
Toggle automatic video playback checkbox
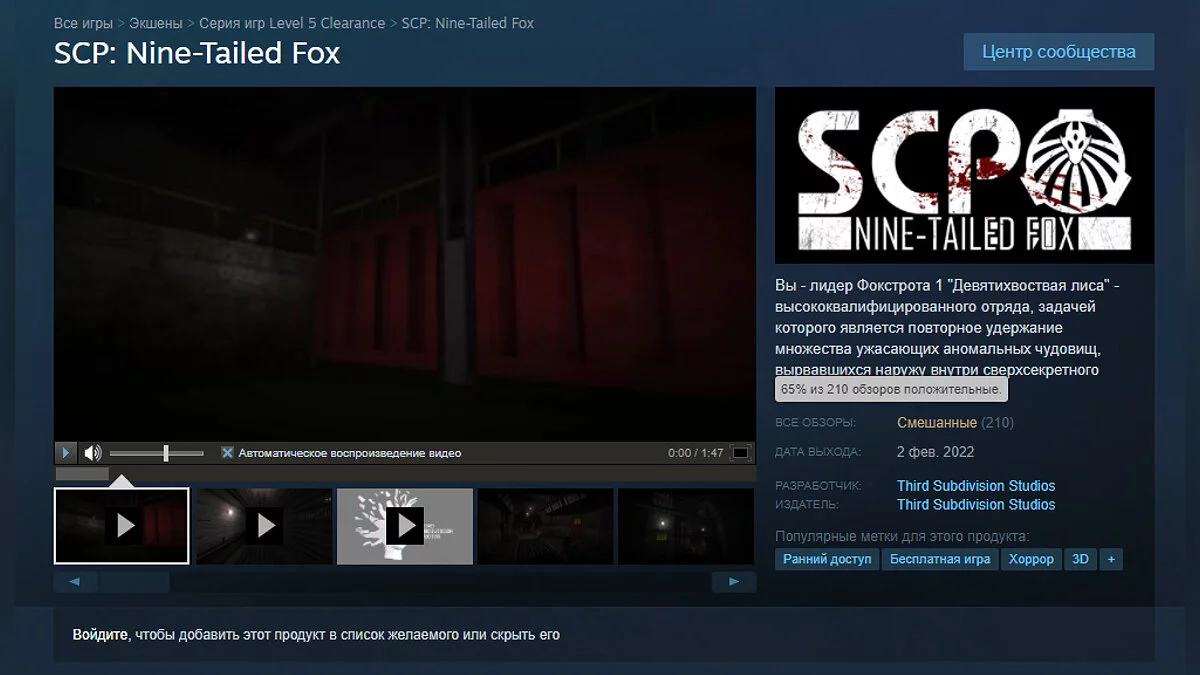(227, 453)
